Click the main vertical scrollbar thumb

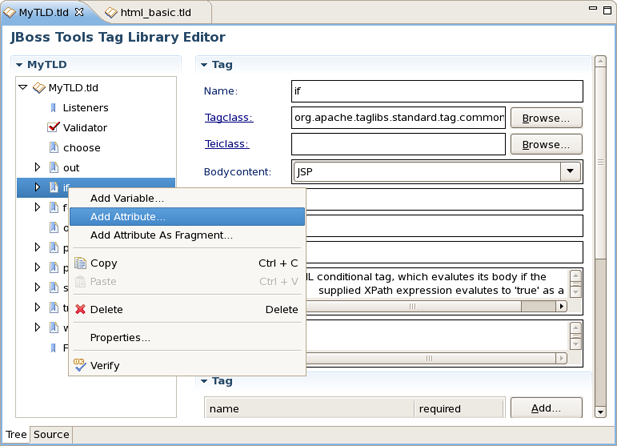[x=600, y=162]
